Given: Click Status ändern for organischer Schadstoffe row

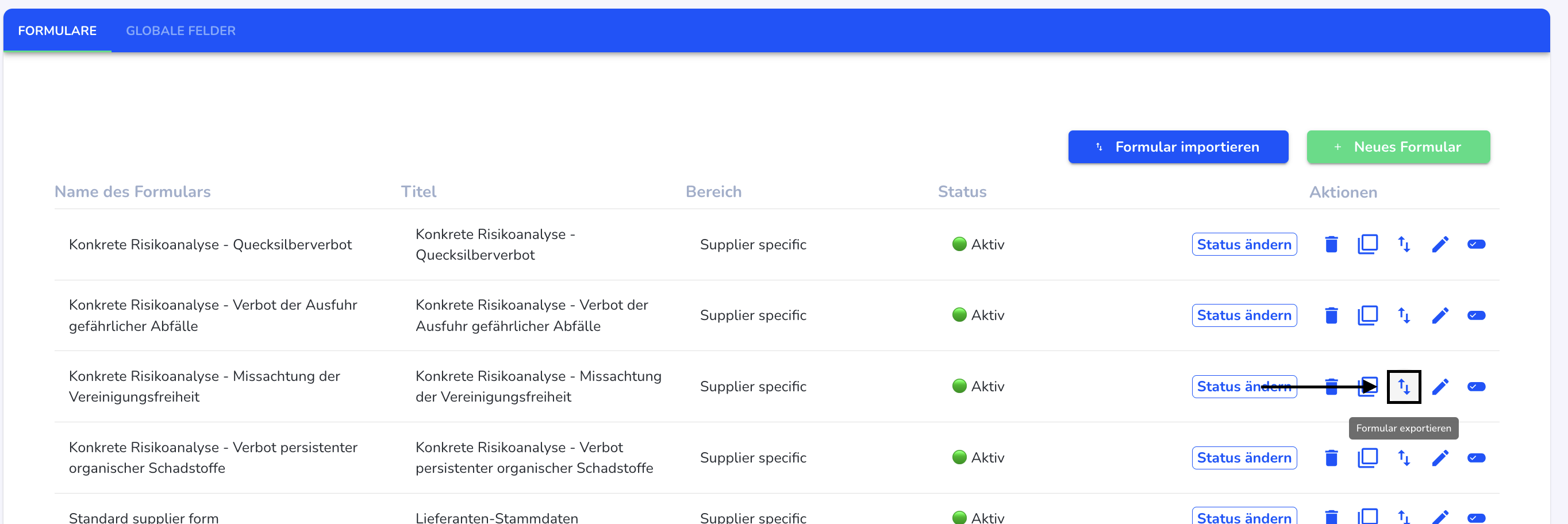Looking at the screenshot, I should click(x=1244, y=458).
